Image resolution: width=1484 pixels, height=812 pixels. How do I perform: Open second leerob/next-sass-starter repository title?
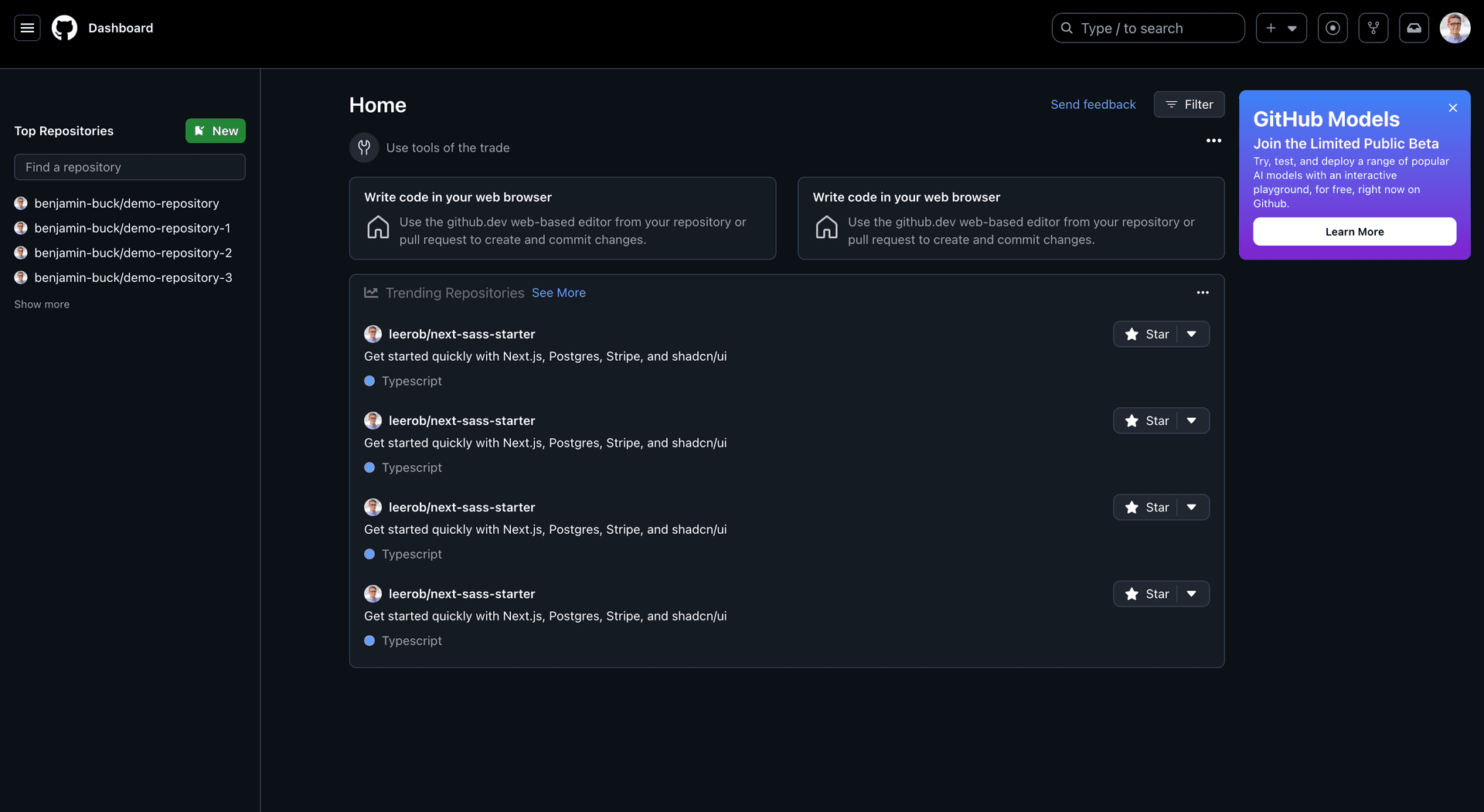coord(462,420)
